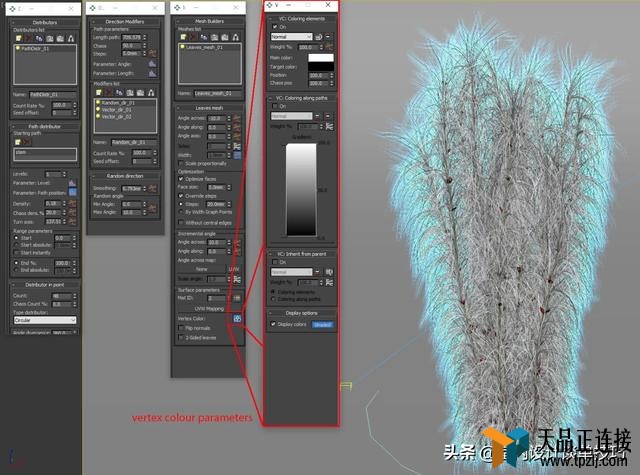Toggle the On checkbox under VC: Coloring elements

pos(275,27)
